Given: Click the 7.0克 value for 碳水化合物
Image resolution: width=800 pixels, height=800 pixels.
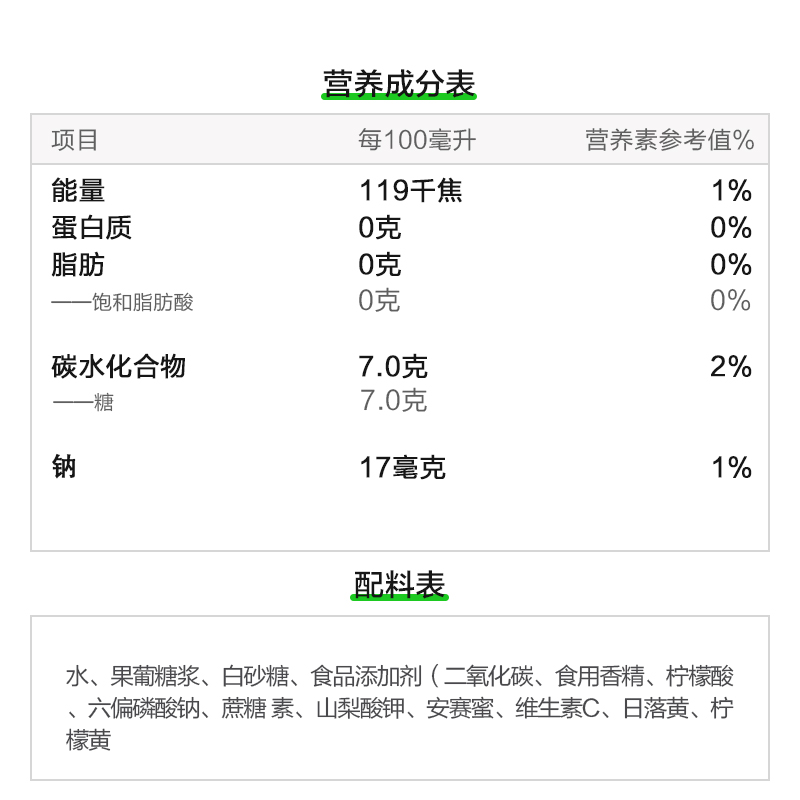Looking at the screenshot, I should (393, 366).
